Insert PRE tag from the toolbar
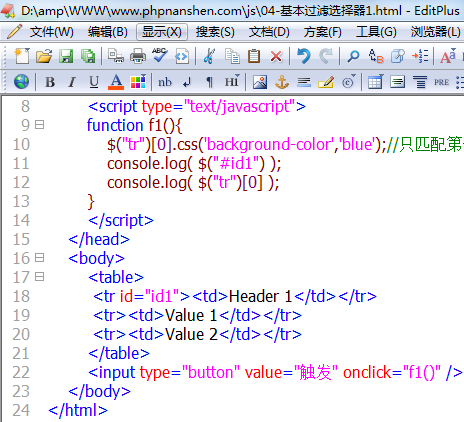Viewport: 464px width, 422px height. coord(441,82)
